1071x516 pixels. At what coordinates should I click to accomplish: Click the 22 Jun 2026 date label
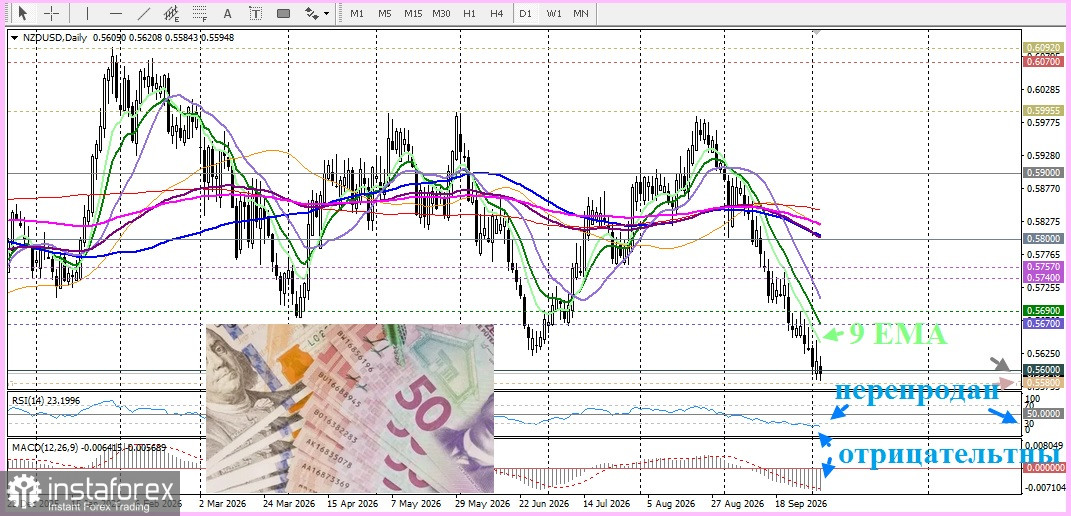544,502
